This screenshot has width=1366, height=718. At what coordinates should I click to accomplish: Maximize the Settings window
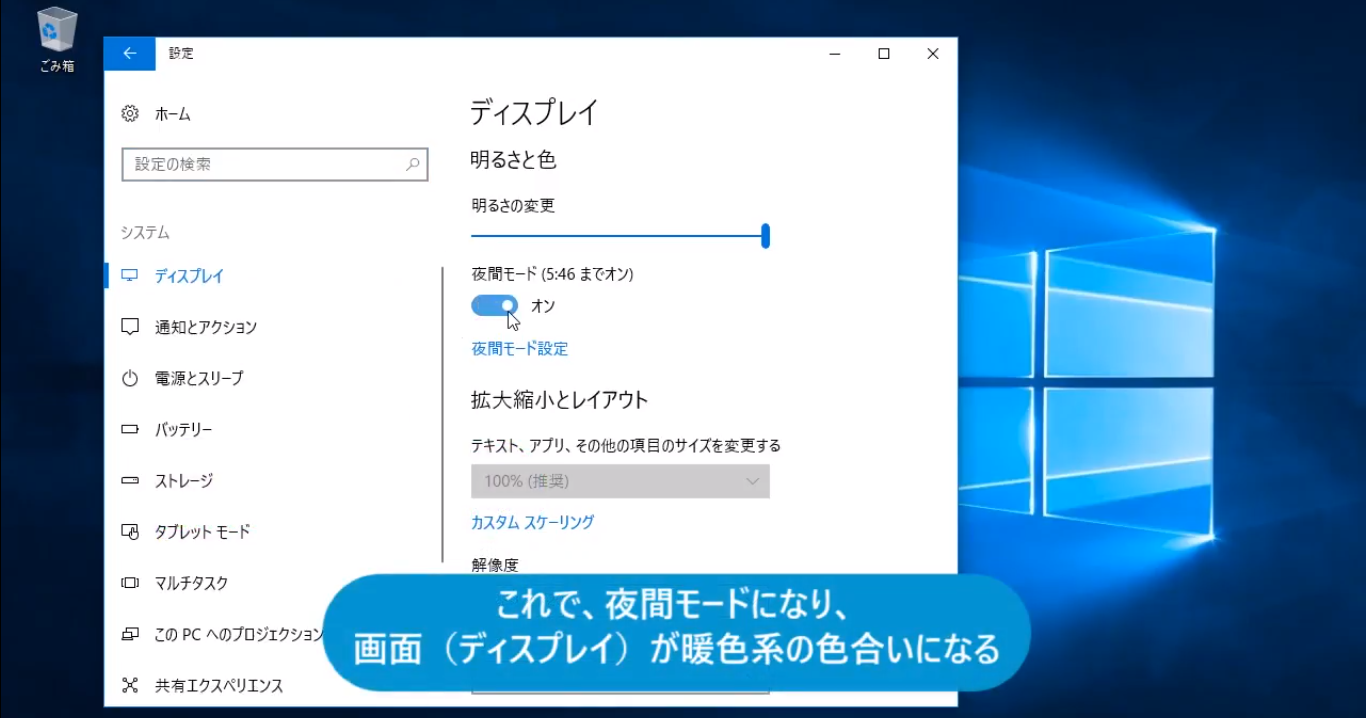tap(884, 54)
